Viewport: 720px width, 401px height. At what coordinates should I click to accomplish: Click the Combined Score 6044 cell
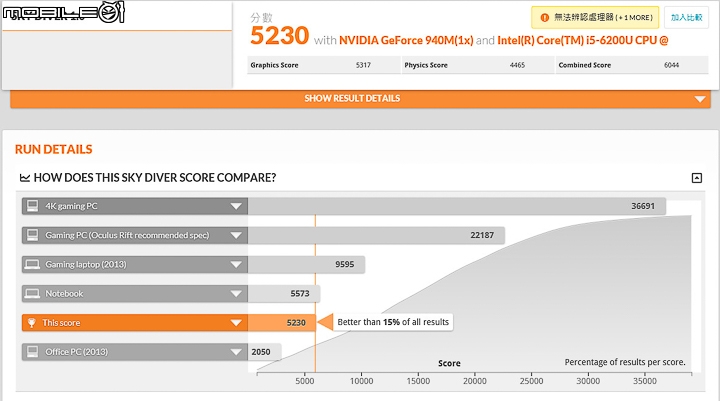[x=632, y=65]
